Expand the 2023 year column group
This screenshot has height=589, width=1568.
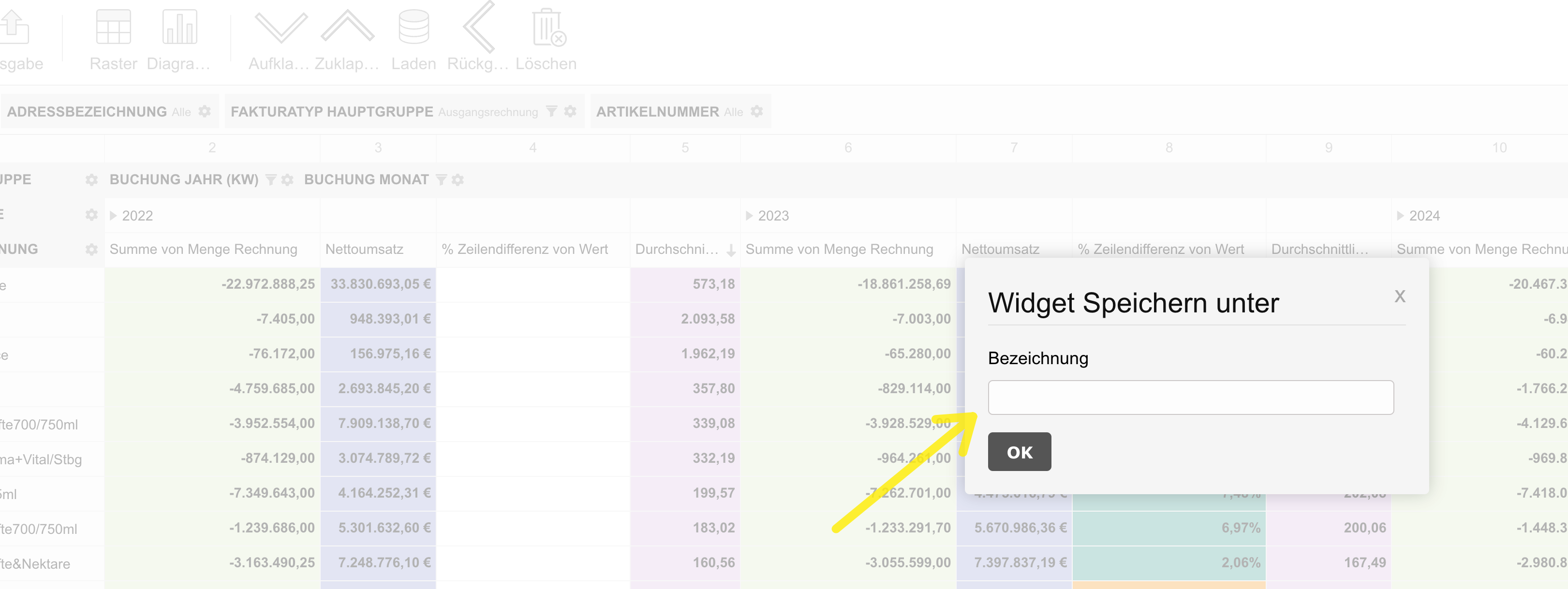tap(749, 215)
